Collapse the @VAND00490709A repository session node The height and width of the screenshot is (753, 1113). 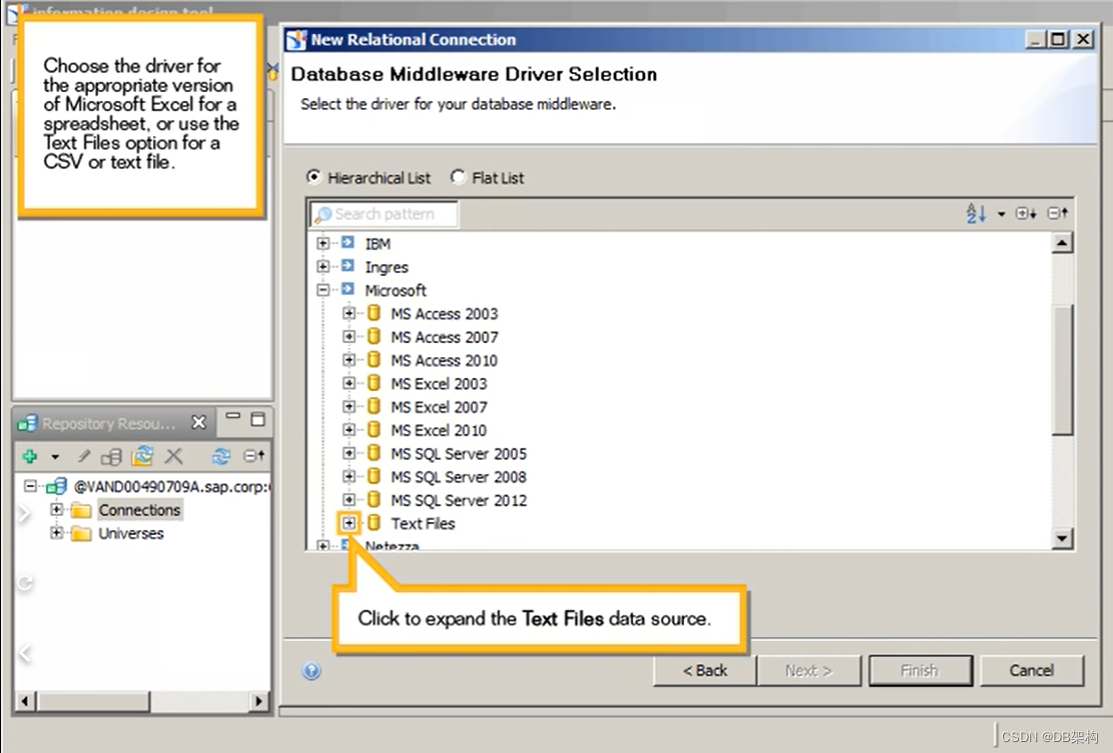tap(31, 486)
